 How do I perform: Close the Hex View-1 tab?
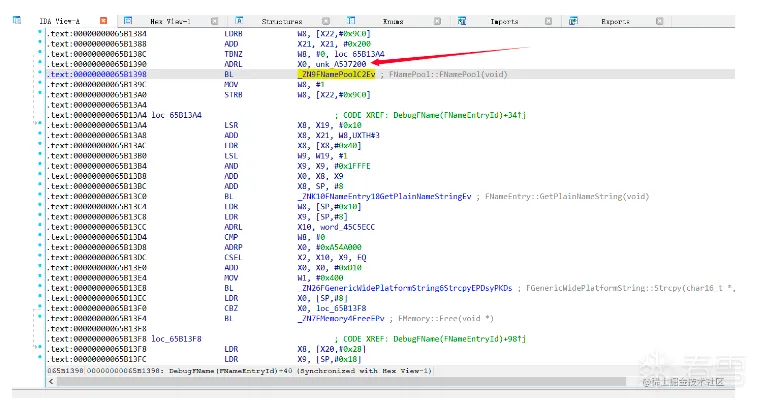pyautogui.click(x=215, y=21)
